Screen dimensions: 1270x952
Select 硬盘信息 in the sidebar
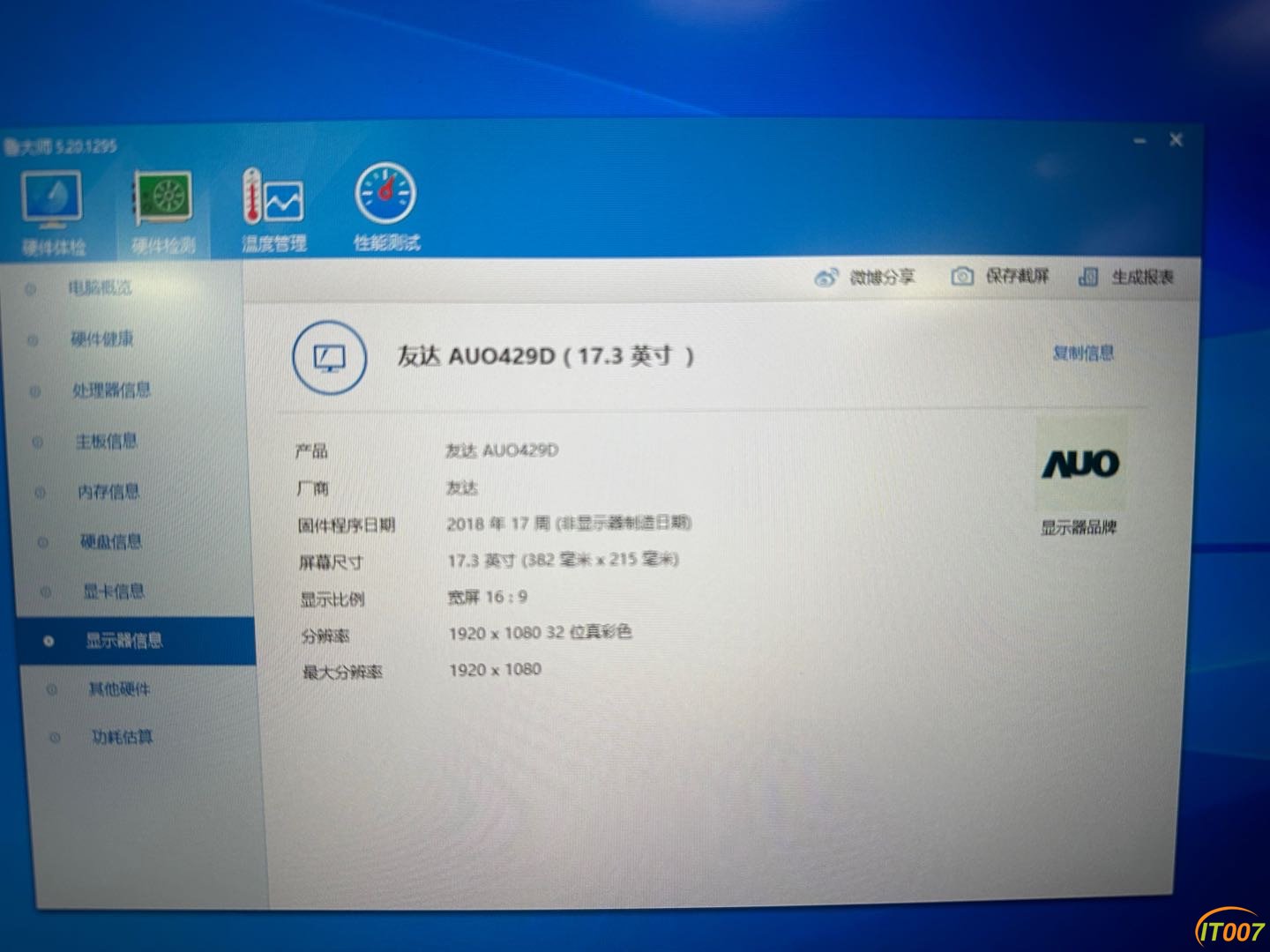tap(111, 541)
